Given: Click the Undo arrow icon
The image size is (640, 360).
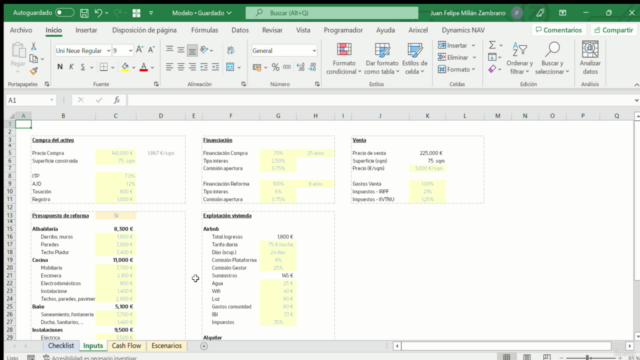Looking at the screenshot, I should pos(98,13).
